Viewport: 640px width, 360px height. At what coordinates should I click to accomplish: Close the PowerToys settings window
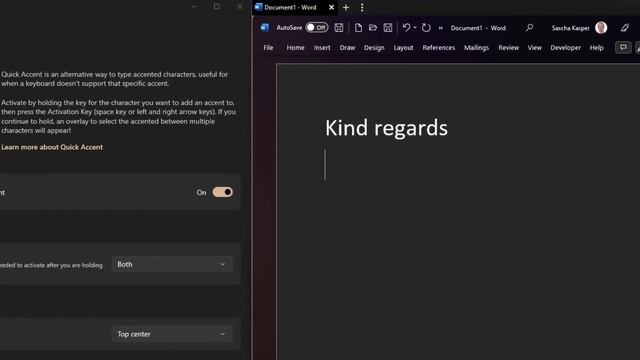(240, 7)
